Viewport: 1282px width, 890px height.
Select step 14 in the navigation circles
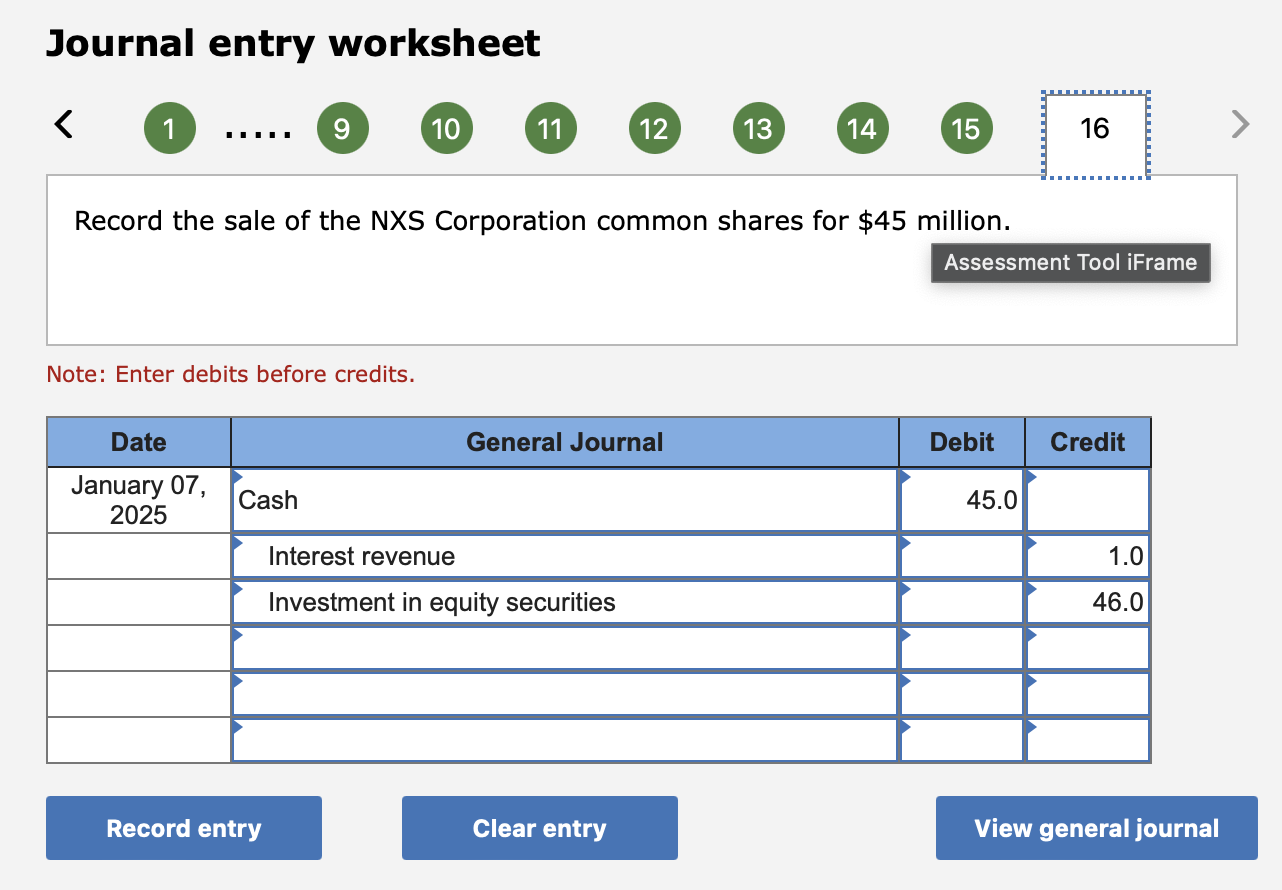click(863, 127)
